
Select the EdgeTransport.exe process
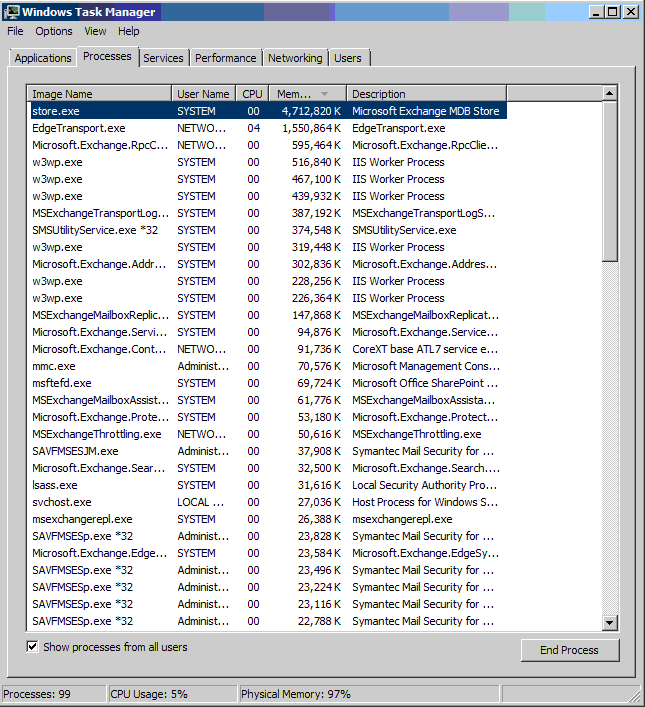[x=269, y=128]
